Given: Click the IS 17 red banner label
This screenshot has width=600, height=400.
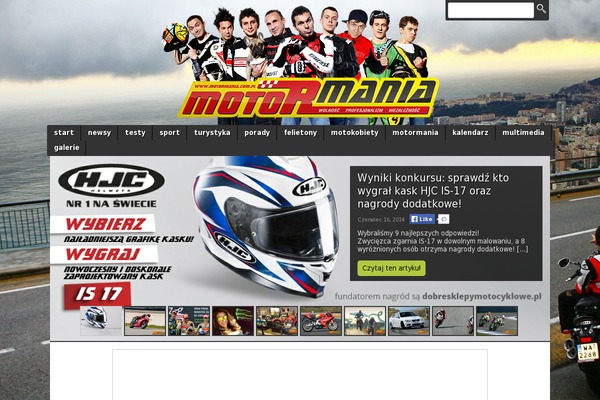Looking at the screenshot, I should [x=98, y=295].
